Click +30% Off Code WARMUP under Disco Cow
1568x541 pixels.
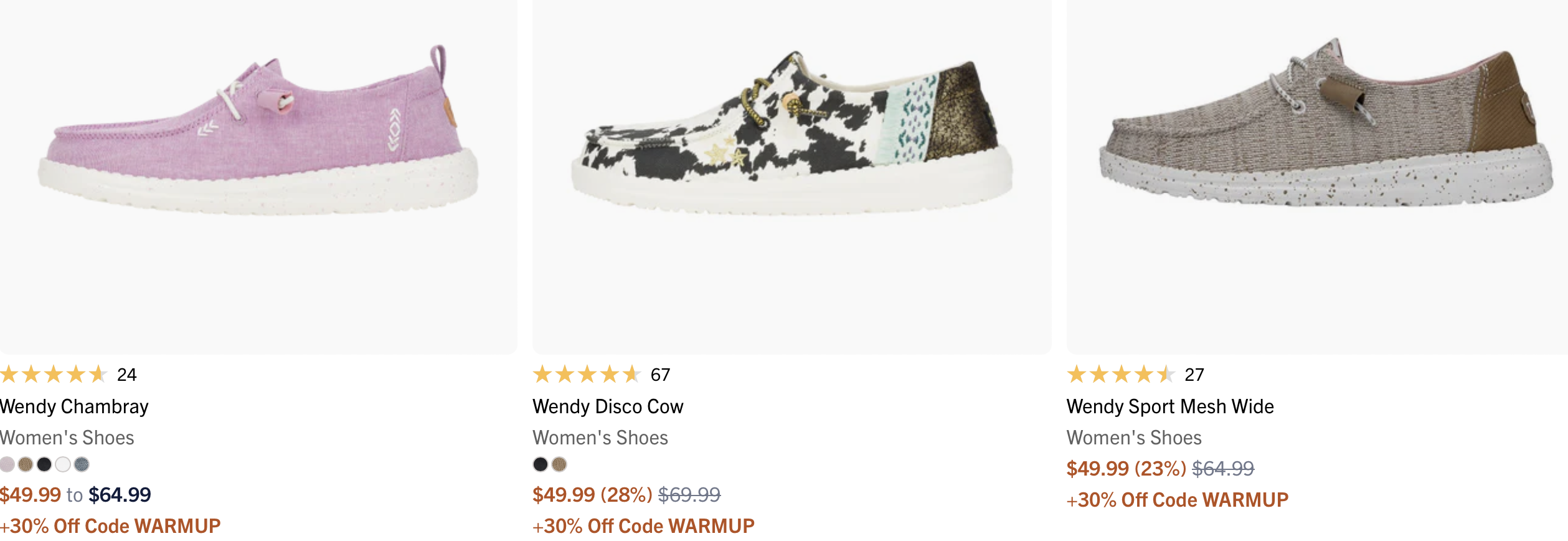[x=643, y=525]
